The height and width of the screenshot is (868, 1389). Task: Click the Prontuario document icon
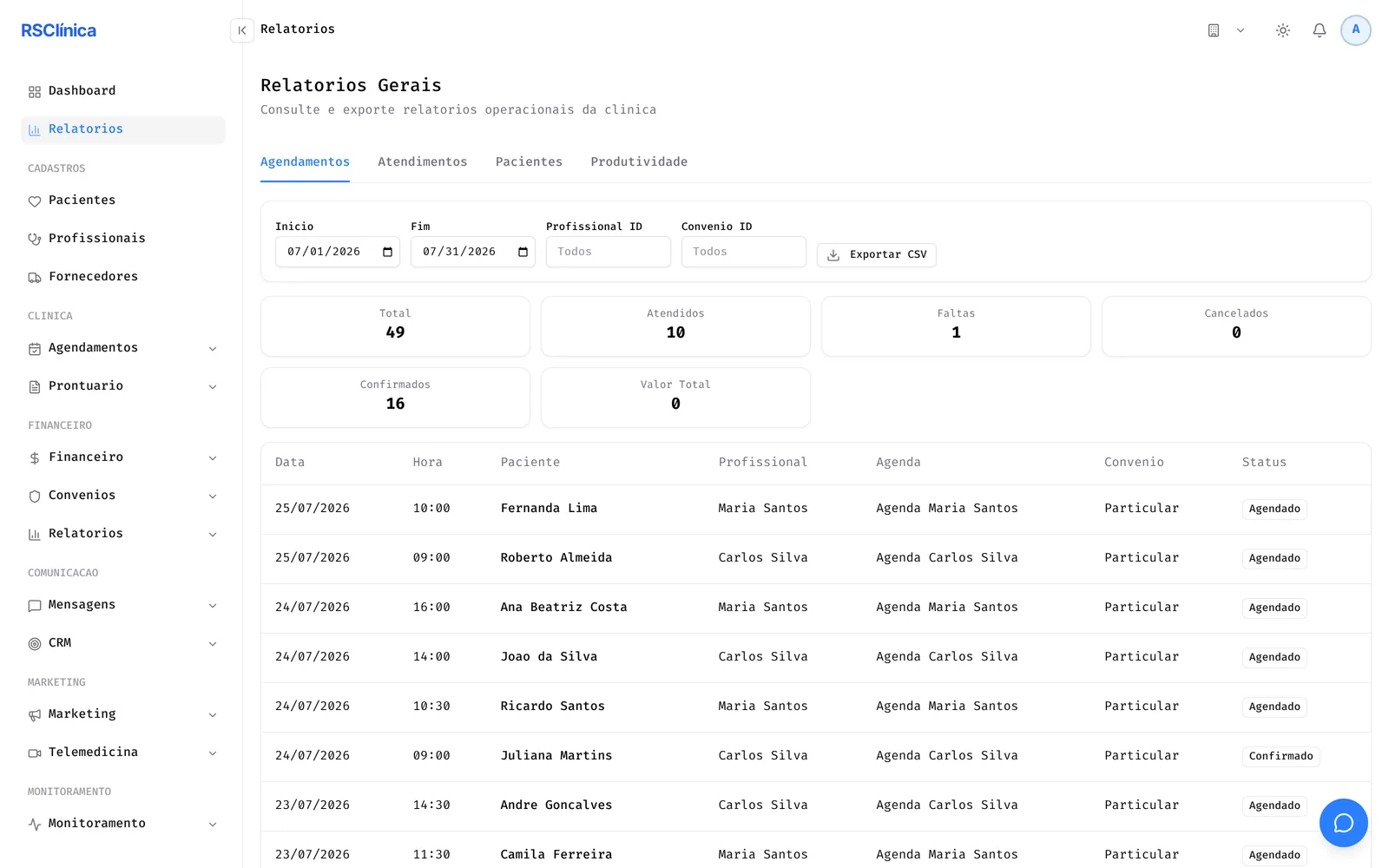click(35, 387)
